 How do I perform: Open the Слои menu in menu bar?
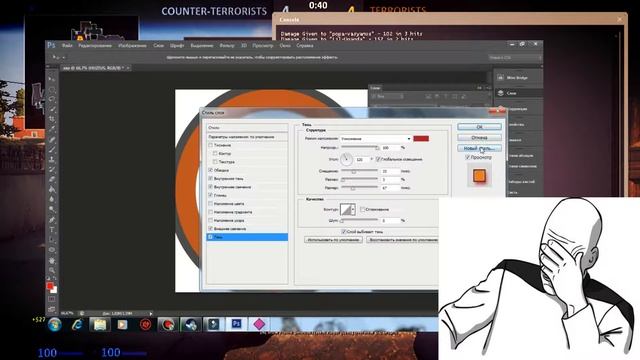158,46
